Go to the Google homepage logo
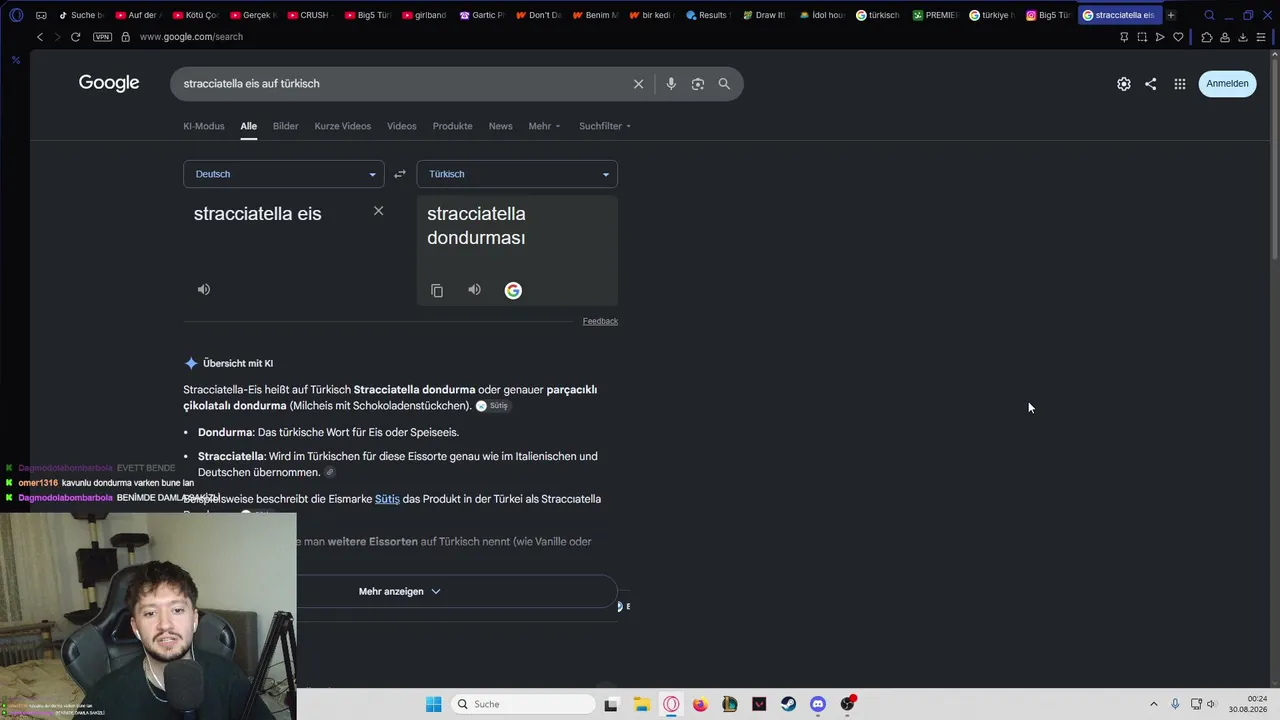This screenshot has height=720, width=1280. click(109, 83)
